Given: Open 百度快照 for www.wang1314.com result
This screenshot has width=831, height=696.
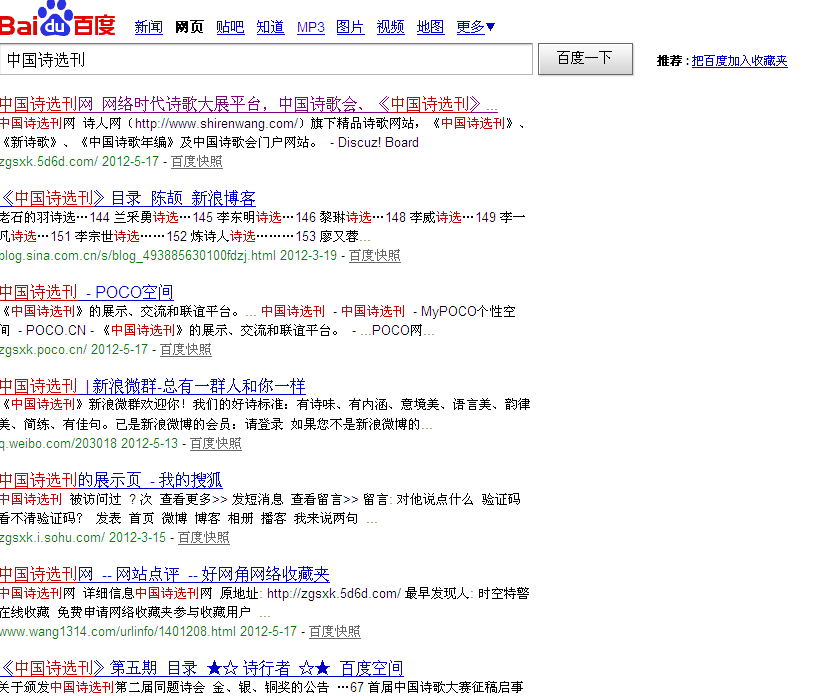Looking at the screenshot, I should (x=334, y=631).
